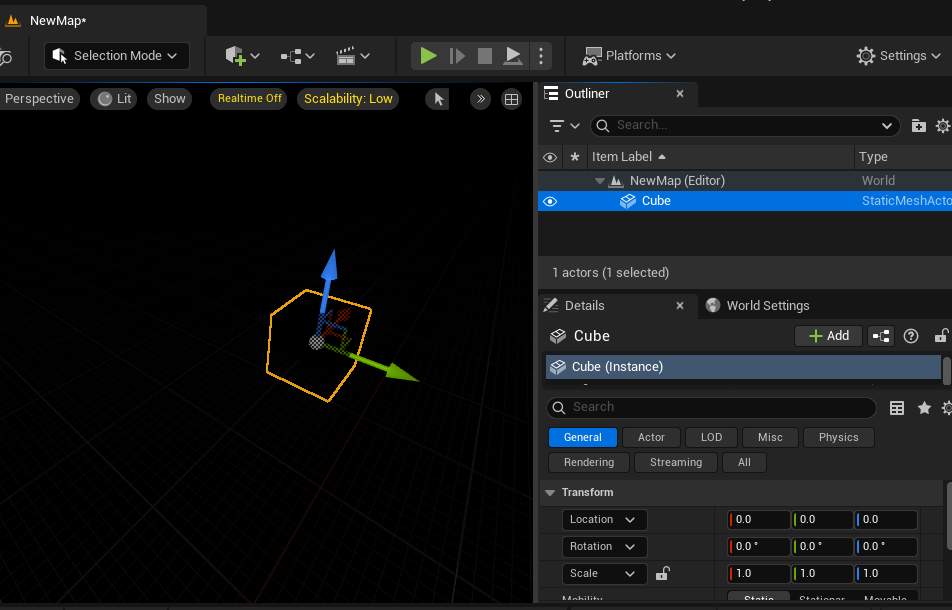Viewport: 952px width, 610px height.
Task: Select the viewport select-objects arrow tool
Action: click(x=438, y=99)
